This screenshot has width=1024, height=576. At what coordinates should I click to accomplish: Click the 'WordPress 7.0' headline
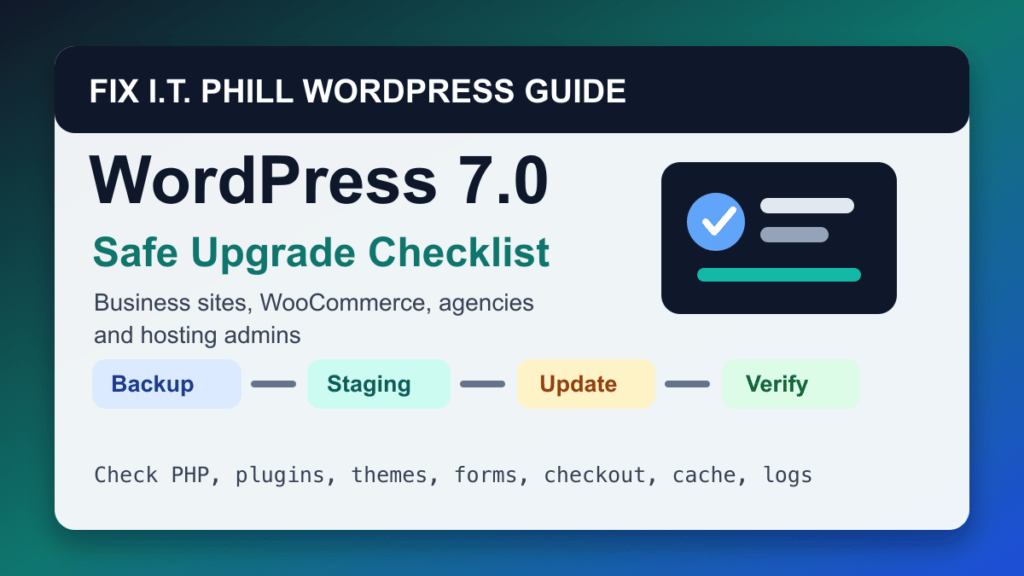(319, 180)
